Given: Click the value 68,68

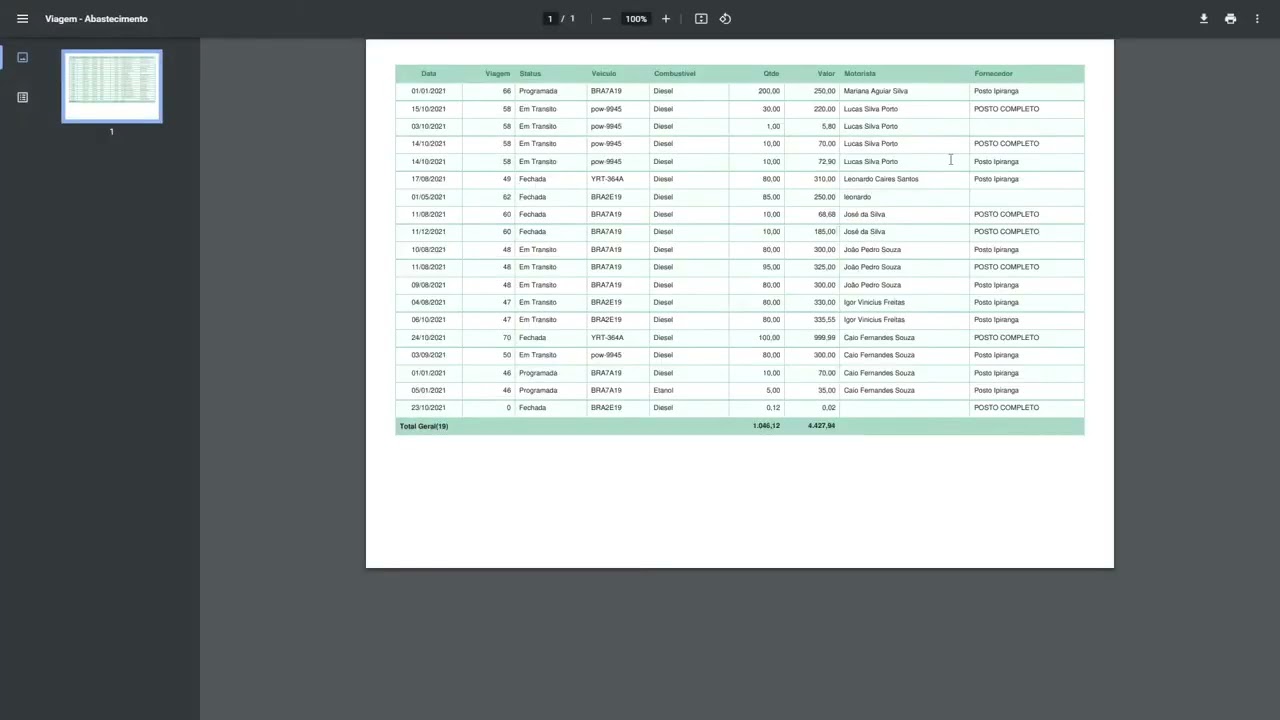Looking at the screenshot, I should pyautogui.click(x=826, y=214).
